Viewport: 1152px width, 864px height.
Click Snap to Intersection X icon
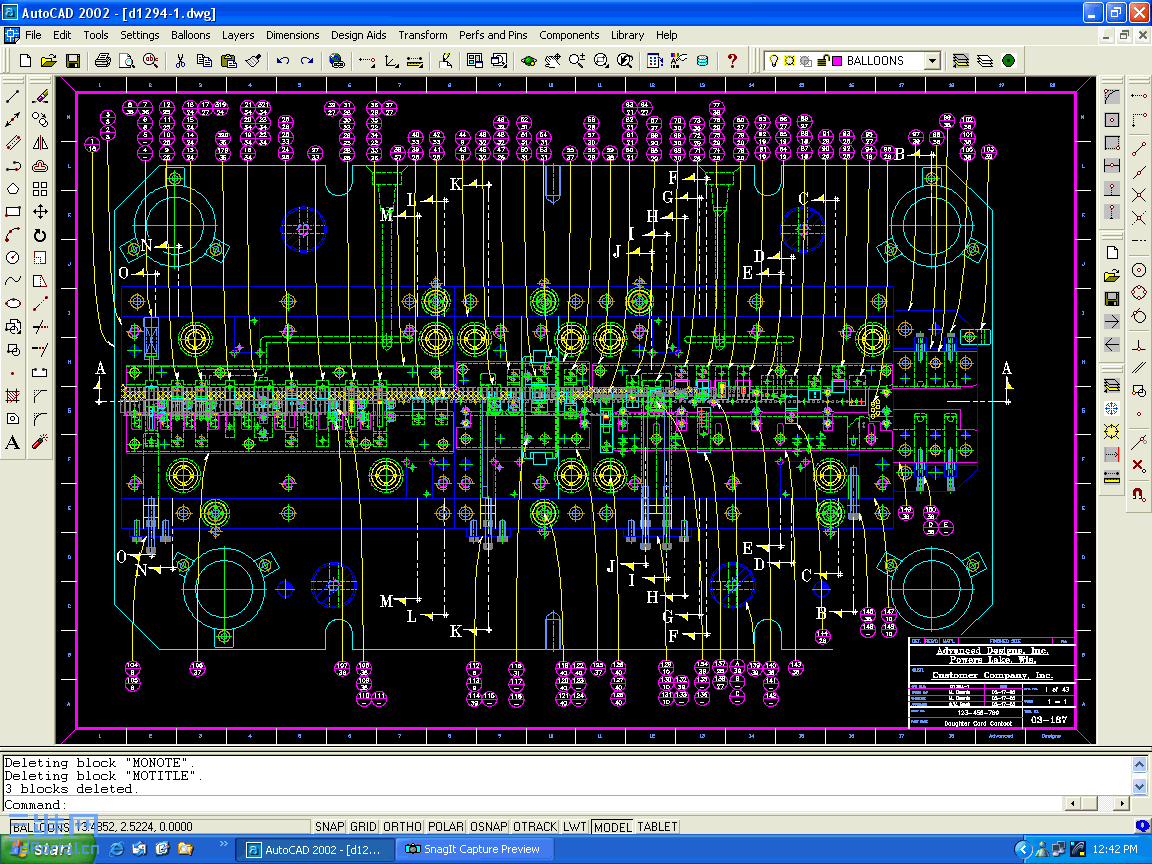pos(1139,194)
